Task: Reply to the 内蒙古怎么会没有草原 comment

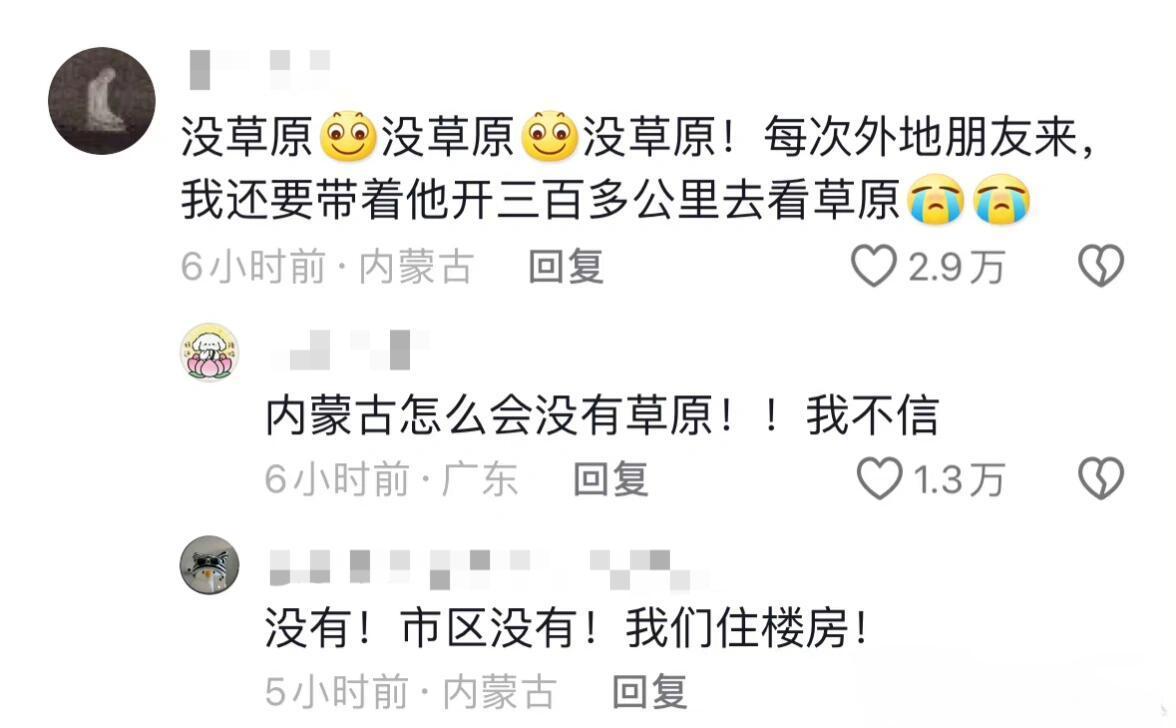Action: pyautogui.click(x=610, y=479)
